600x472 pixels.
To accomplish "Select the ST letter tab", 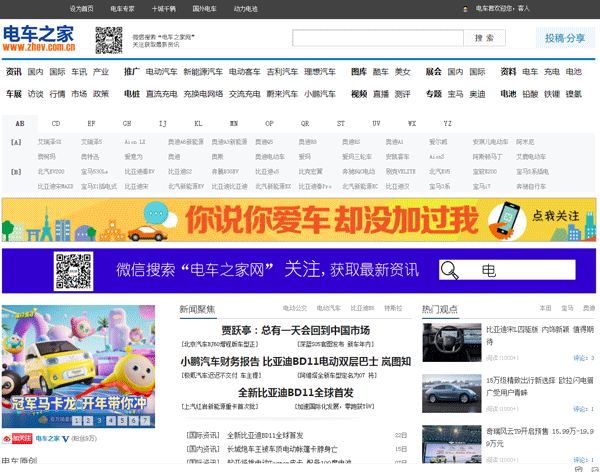I will (341, 123).
